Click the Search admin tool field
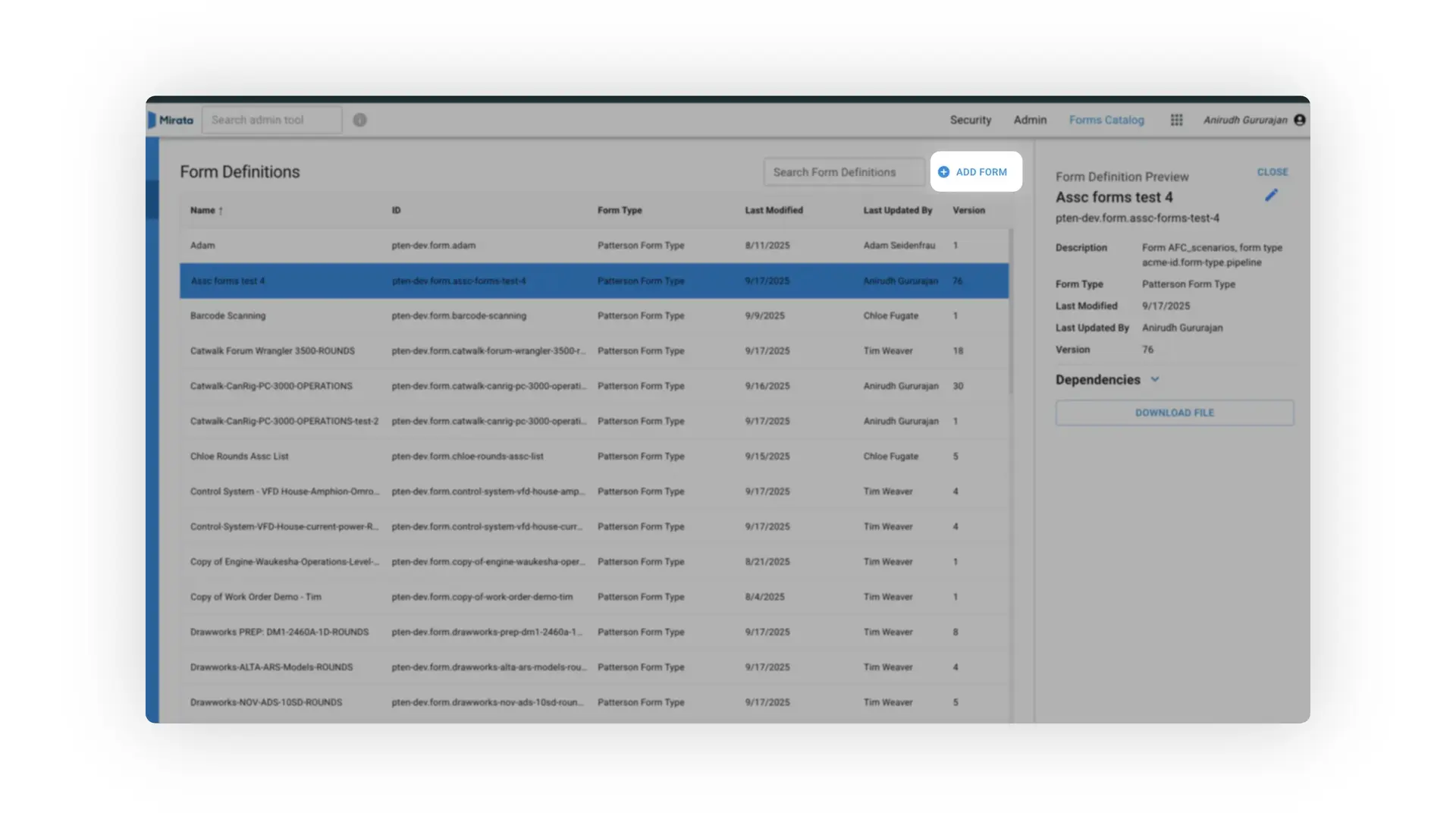Screen dimensions: 1456x819 271,120
